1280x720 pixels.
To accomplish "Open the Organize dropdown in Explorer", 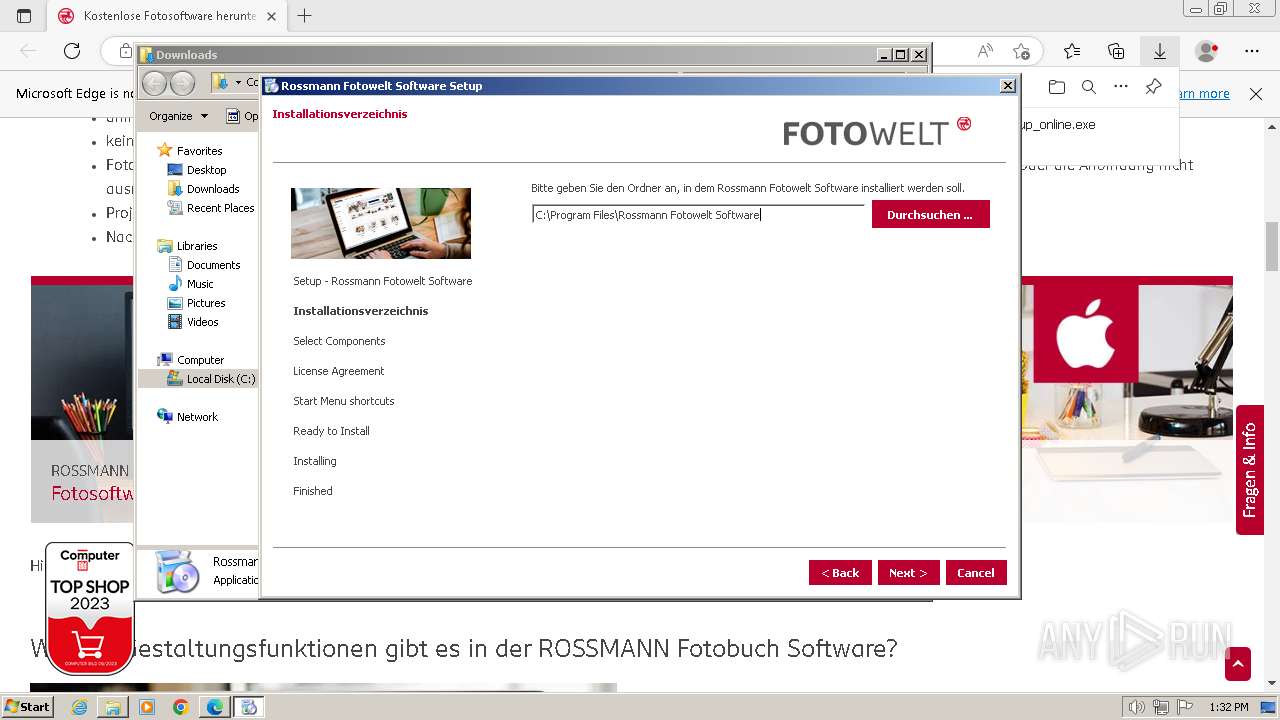I will (x=178, y=116).
